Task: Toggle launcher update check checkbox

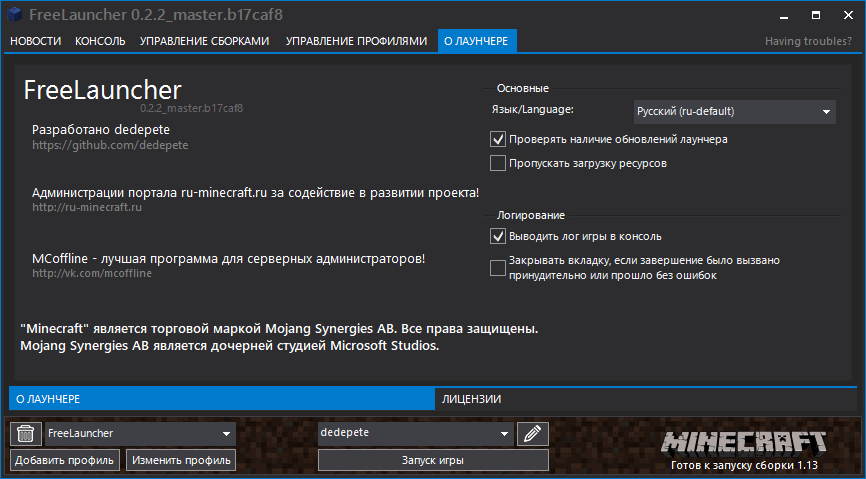Action: click(x=498, y=139)
